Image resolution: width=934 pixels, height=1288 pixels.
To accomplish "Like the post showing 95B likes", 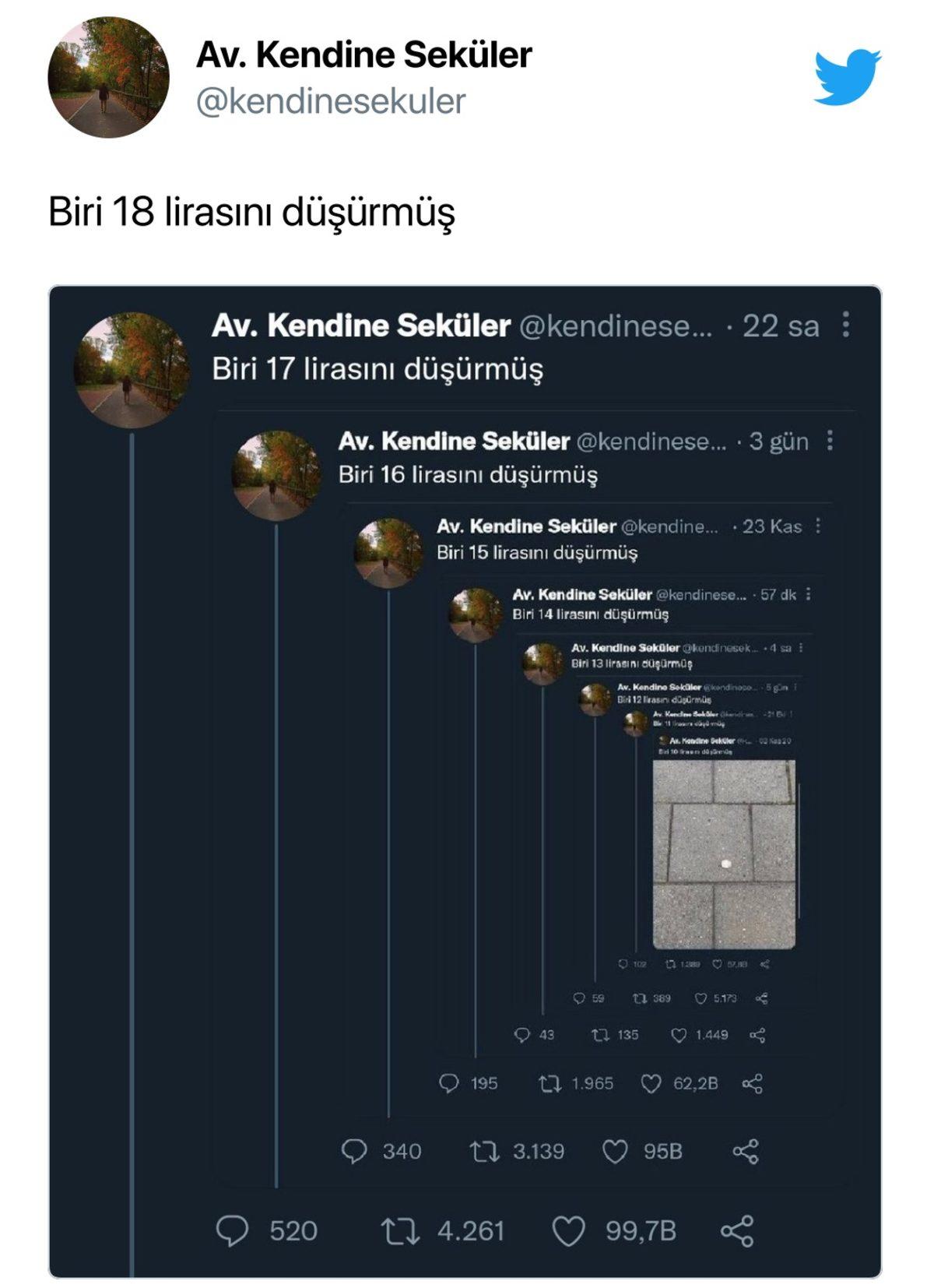I will pyautogui.click(x=616, y=1151).
